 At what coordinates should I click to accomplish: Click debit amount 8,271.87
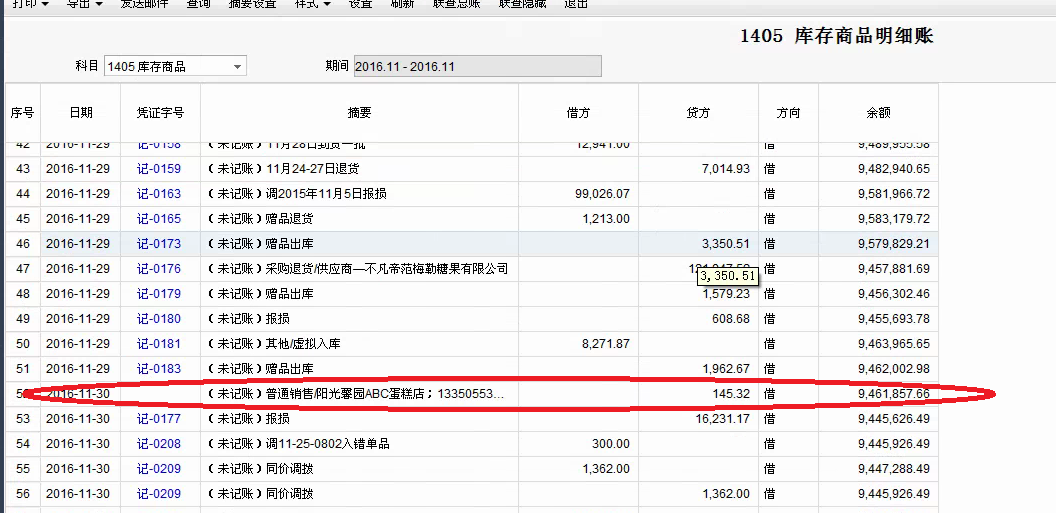click(605, 343)
